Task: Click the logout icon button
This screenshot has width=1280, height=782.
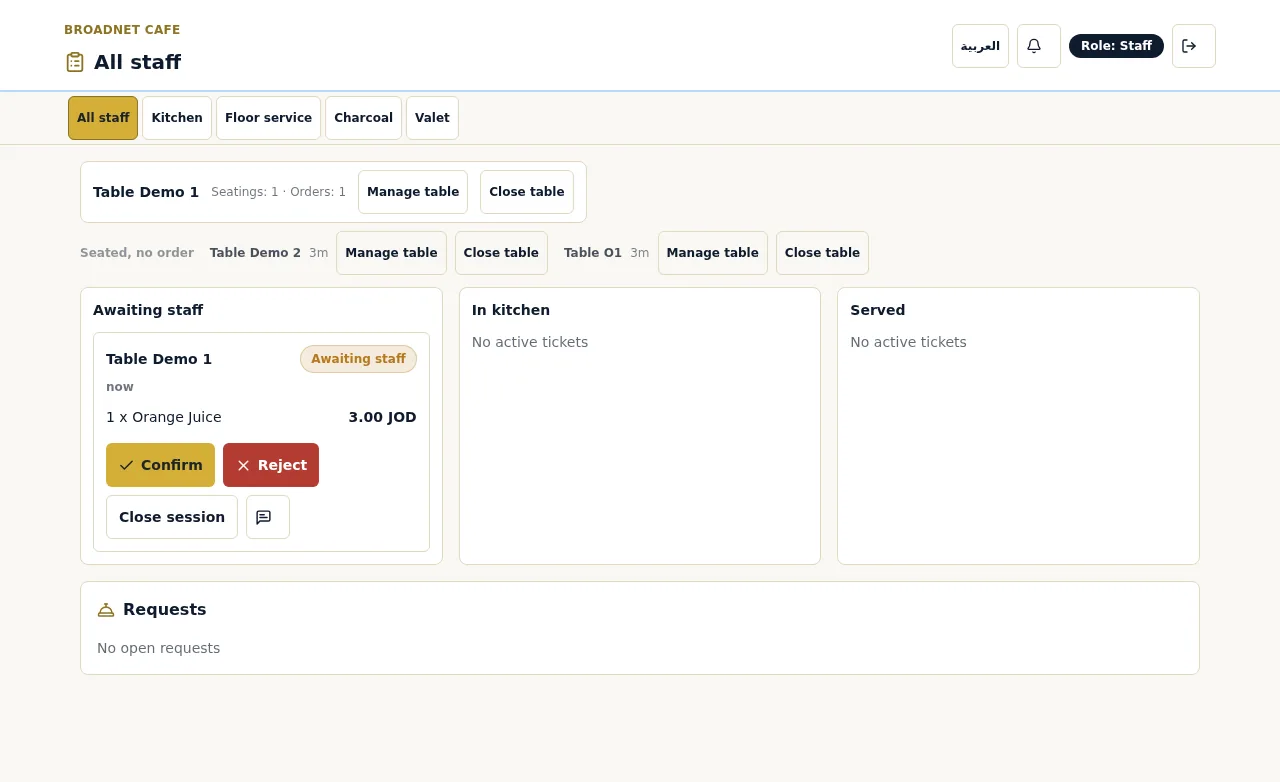Action: tap(1193, 46)
